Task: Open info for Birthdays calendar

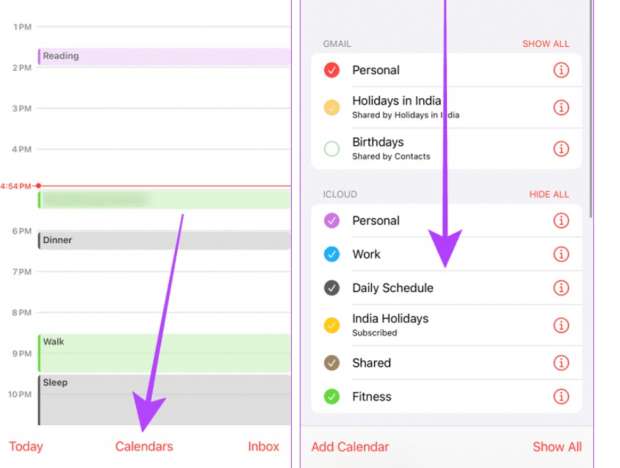Action: (x=561, y=149)
